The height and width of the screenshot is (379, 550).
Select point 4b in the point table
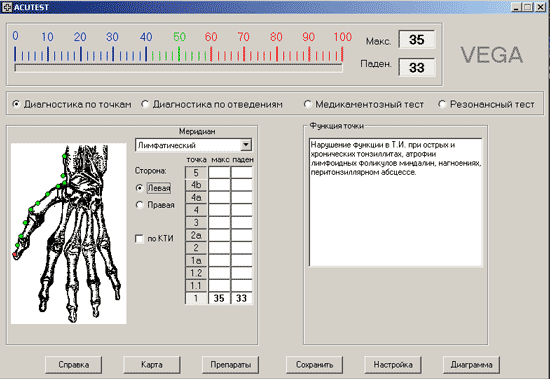click(196, 185)
